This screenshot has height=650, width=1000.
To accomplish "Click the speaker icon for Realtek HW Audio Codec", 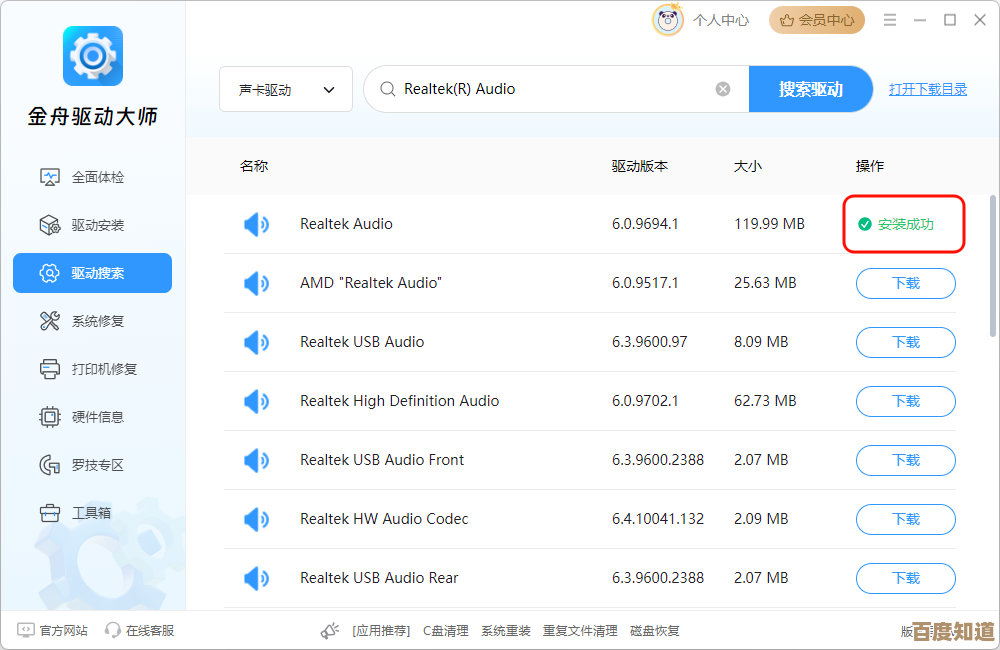I will pyautogui.click(x=257, y=519).
